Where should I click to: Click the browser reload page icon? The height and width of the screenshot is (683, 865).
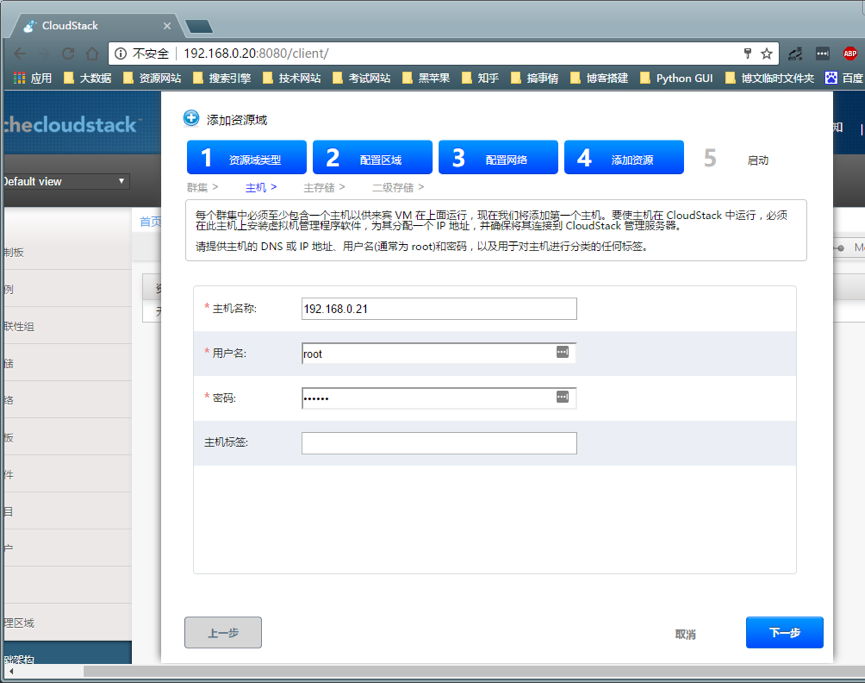click(68, 53)
